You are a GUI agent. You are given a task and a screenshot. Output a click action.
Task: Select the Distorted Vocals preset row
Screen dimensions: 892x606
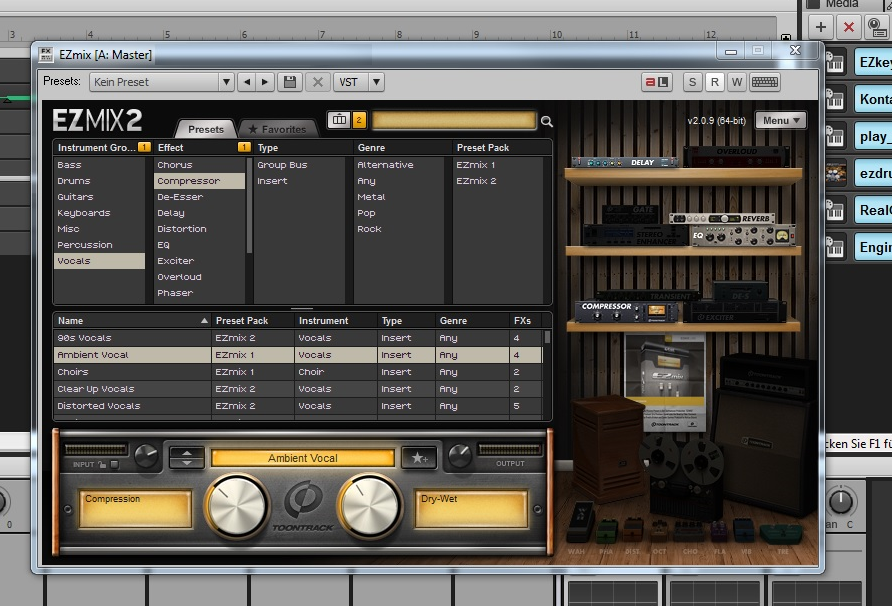tap(298, 406)
